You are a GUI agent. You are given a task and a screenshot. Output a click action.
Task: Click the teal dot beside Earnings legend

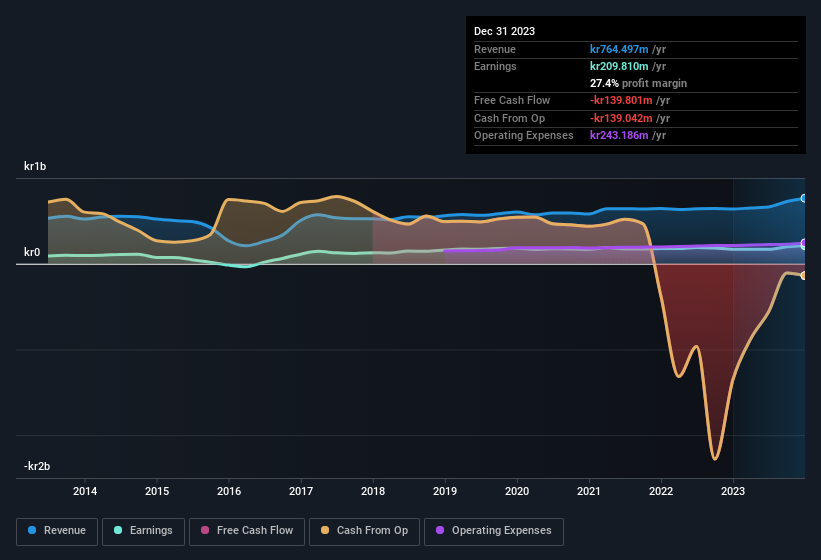tap(119, 531)
